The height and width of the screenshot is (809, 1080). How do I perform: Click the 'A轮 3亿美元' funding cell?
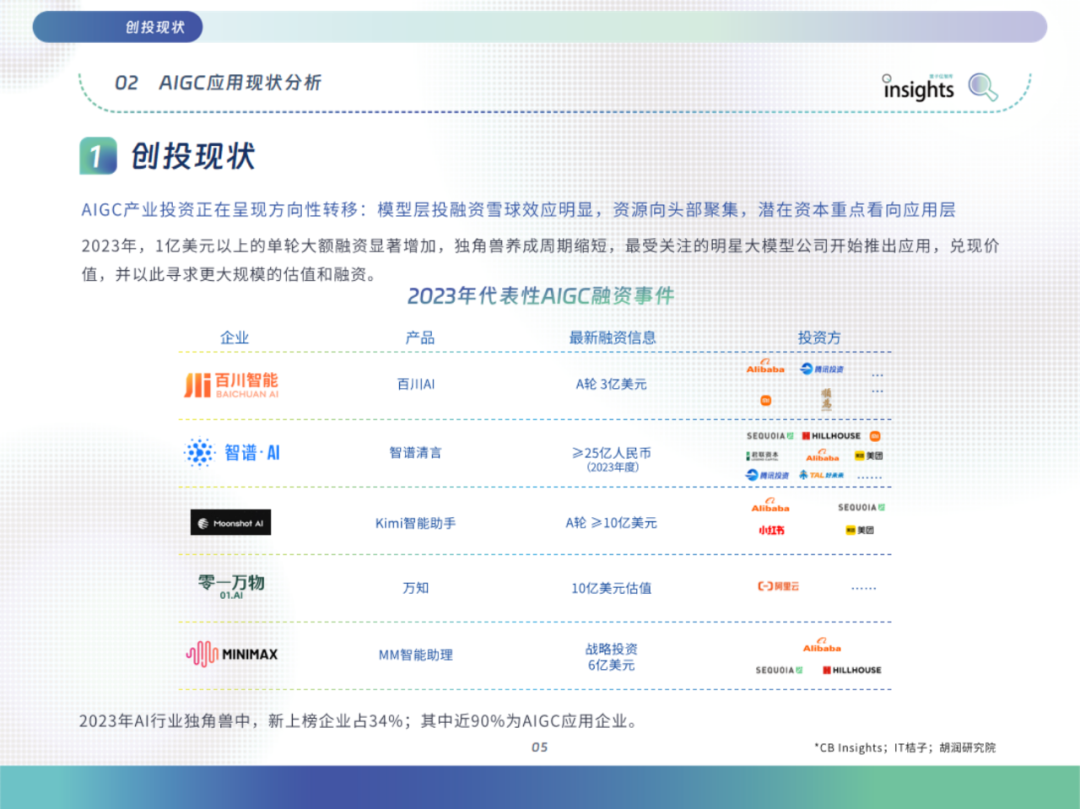pos(611,384)
